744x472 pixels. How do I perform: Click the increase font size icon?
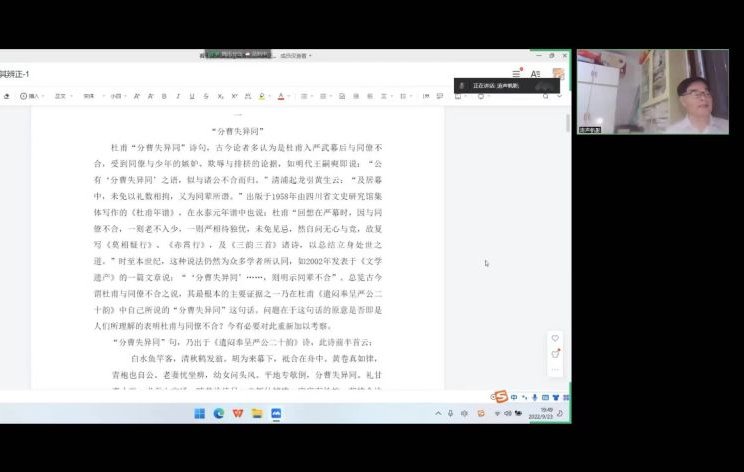click(x=136, y=96)
